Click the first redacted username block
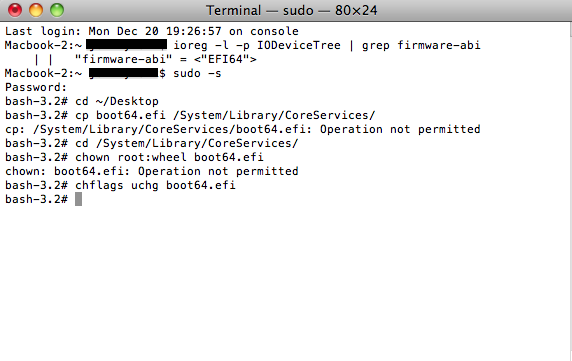 point(127,45)
